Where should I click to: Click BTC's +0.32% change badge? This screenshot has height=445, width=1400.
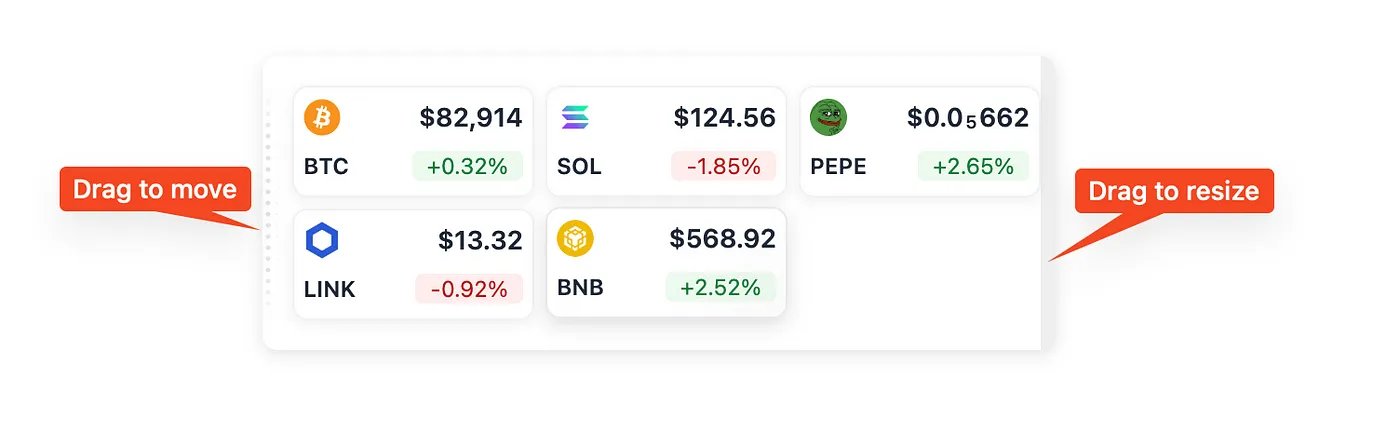[x=467, y=166]
